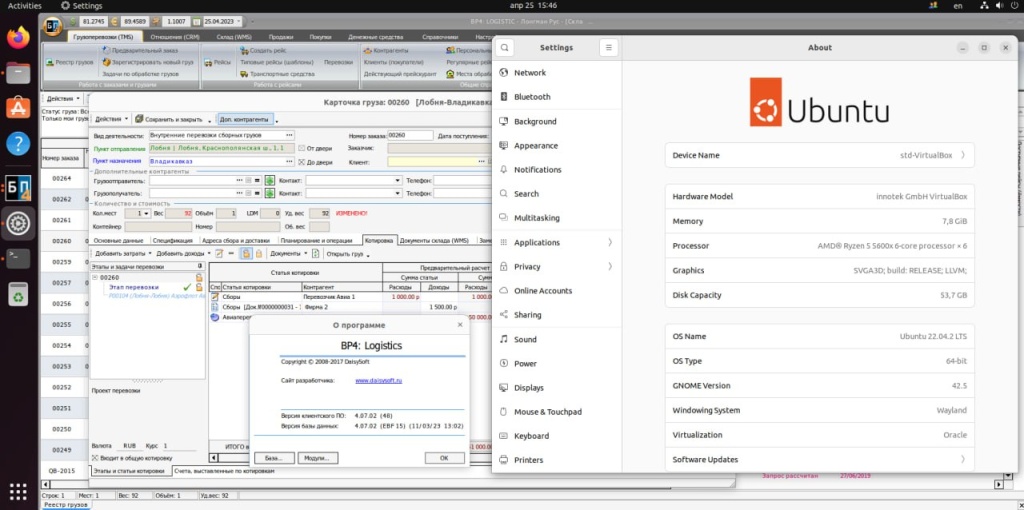Open Displays in the Settings sidebar

tap(556, 388)
